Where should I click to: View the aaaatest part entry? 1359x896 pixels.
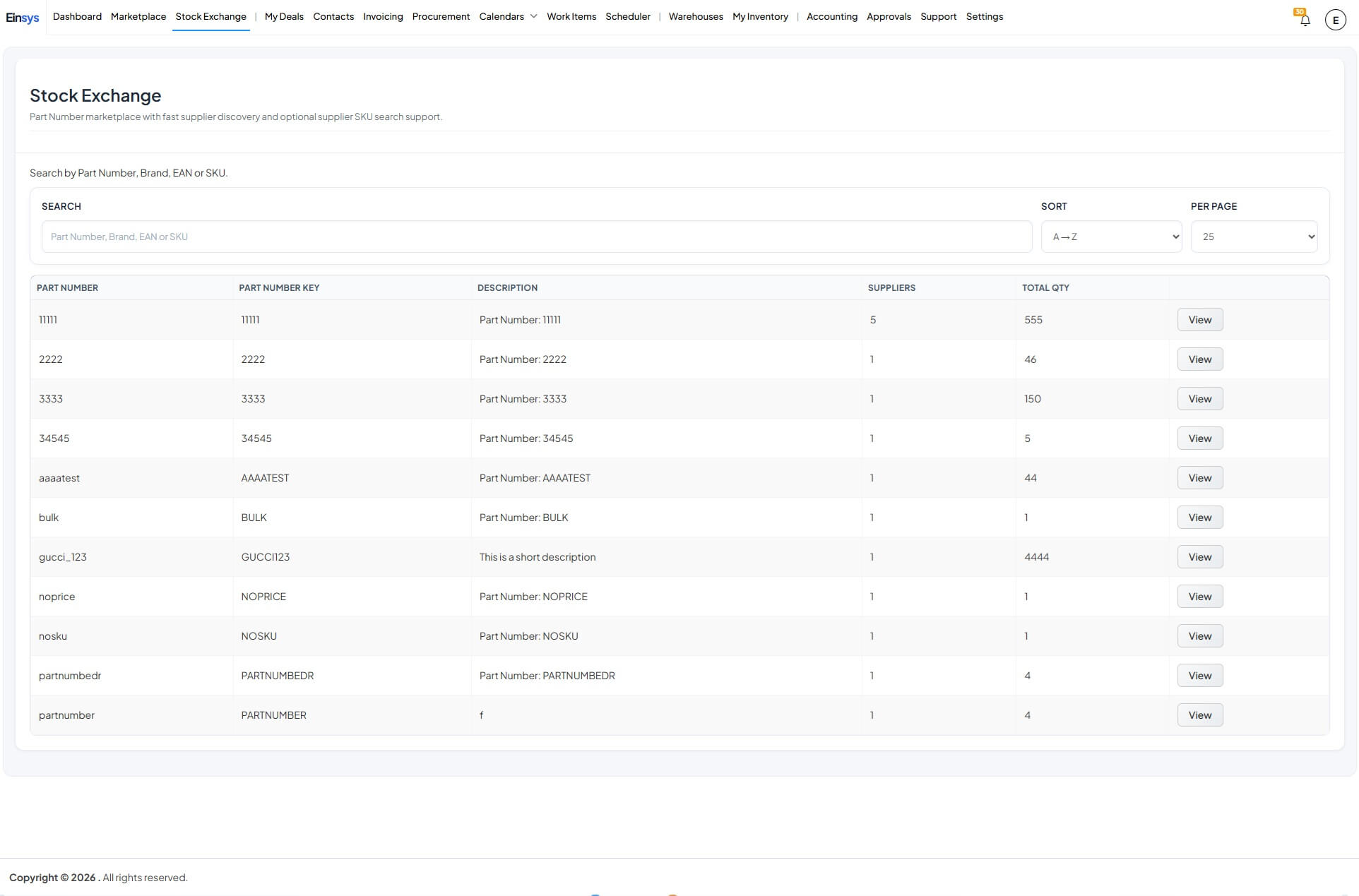1199,478
